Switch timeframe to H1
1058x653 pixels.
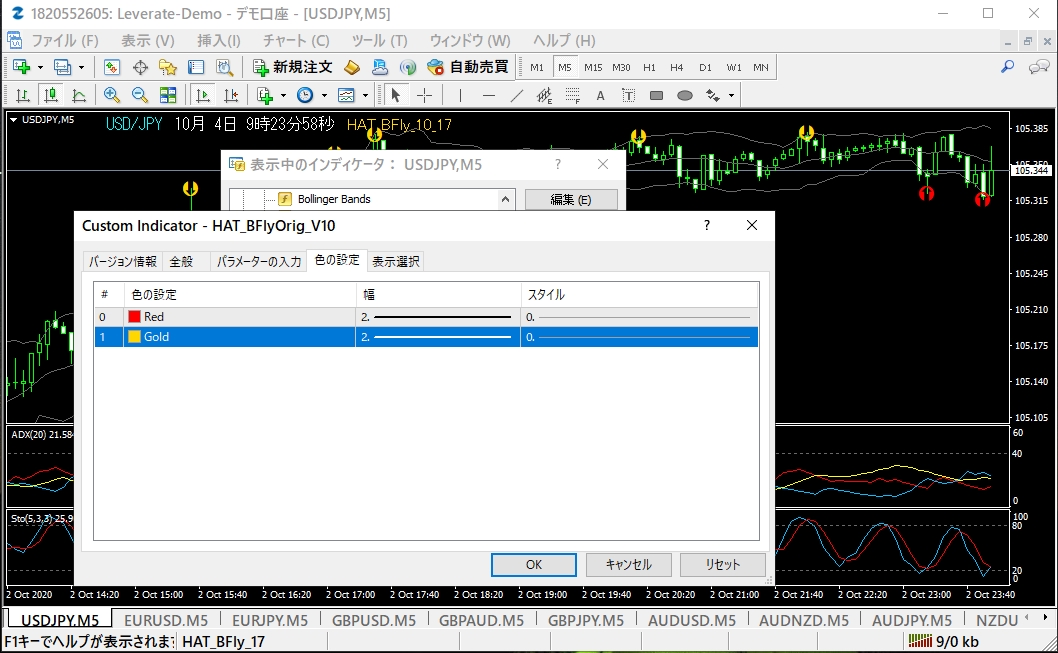coord(649,67)
